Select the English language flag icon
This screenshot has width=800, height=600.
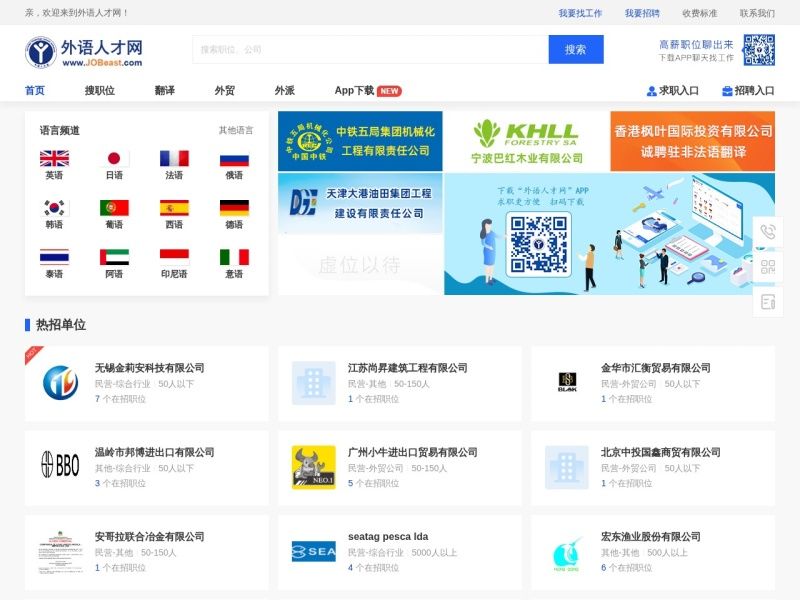(x=54, y=159)
